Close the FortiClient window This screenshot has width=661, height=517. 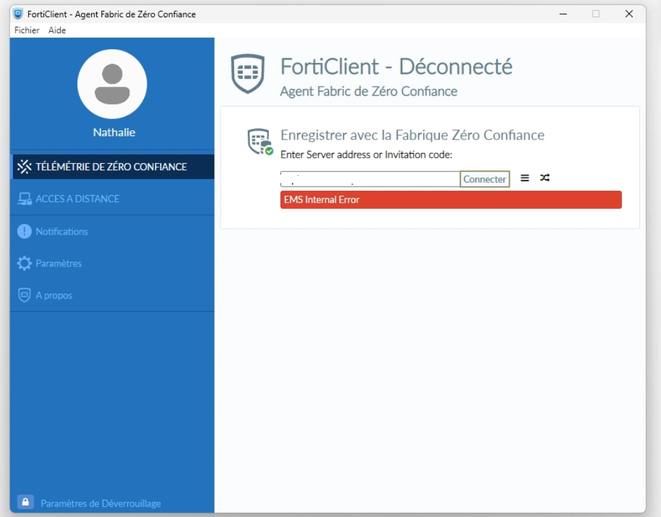point(629,14)
